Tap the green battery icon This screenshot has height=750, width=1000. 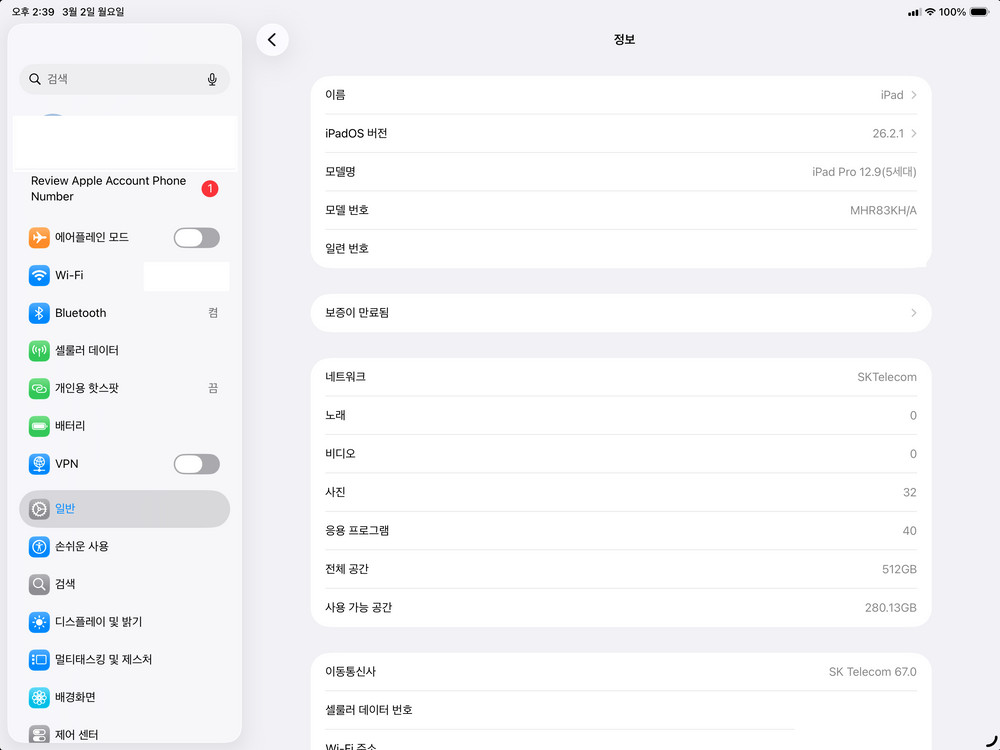[x=39, y=426]
